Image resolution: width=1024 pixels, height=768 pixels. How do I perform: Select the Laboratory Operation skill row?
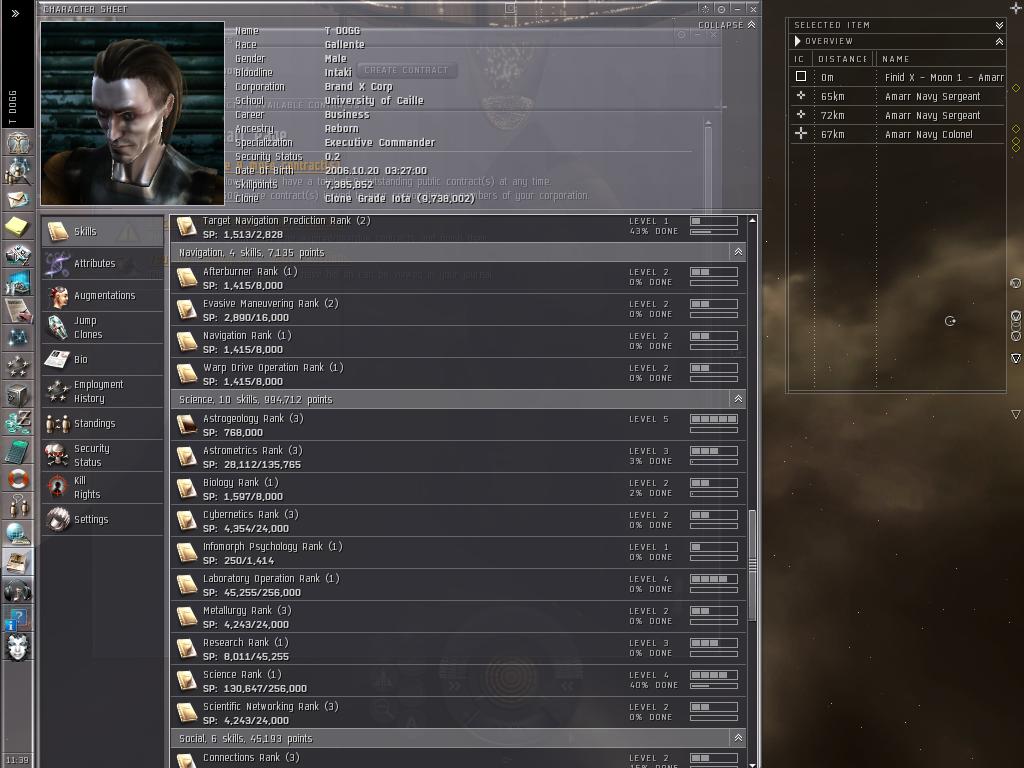(458, 584)
